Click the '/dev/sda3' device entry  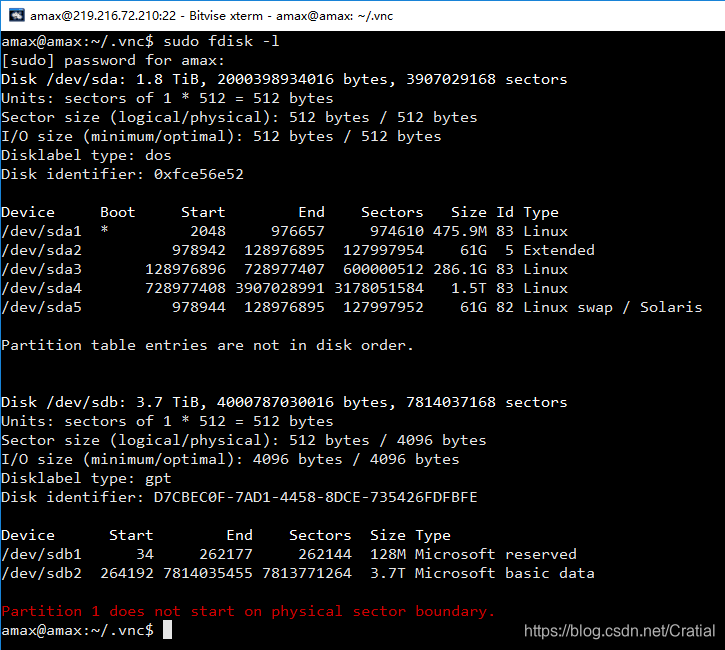(42, 269)
